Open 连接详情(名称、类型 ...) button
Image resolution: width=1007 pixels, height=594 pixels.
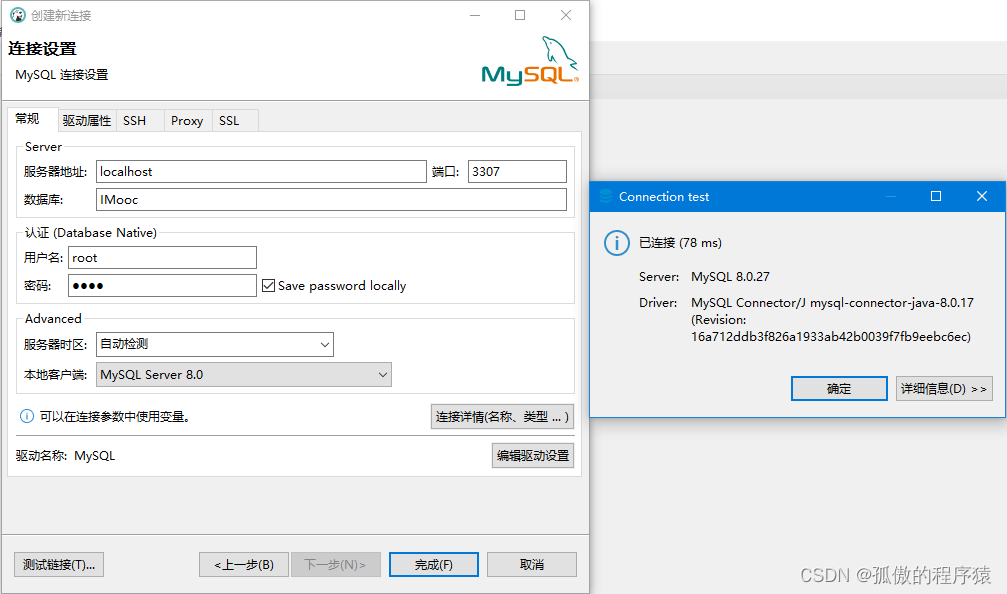pos(502,417)
